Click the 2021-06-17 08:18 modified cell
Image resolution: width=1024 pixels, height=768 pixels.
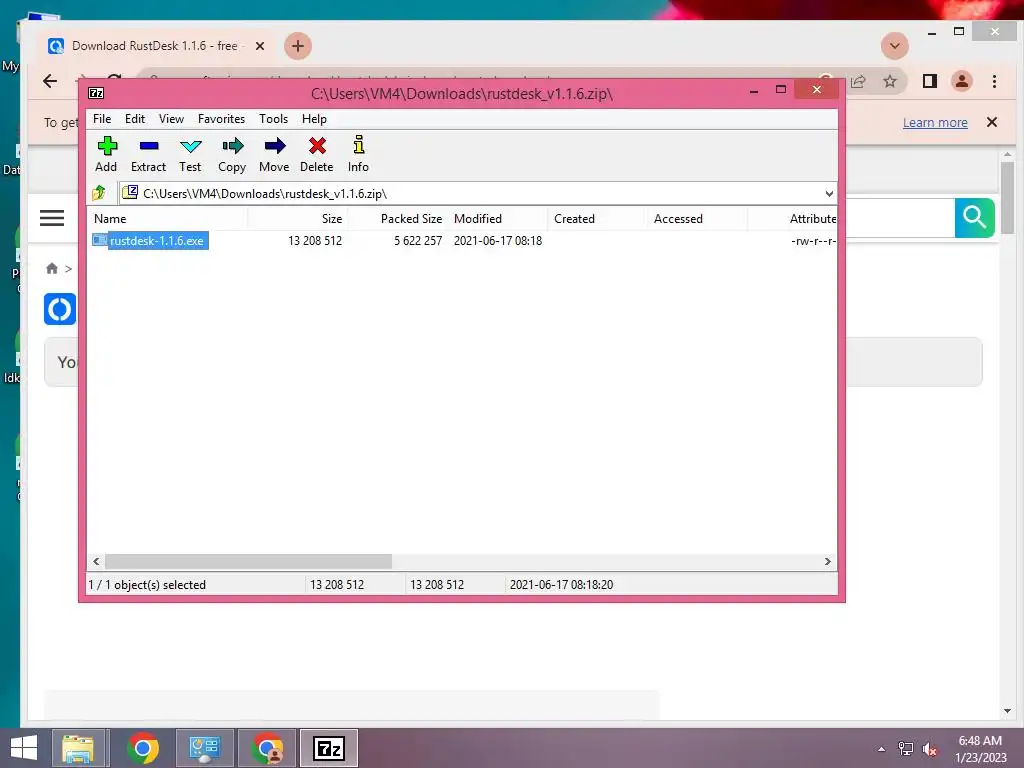498,240
